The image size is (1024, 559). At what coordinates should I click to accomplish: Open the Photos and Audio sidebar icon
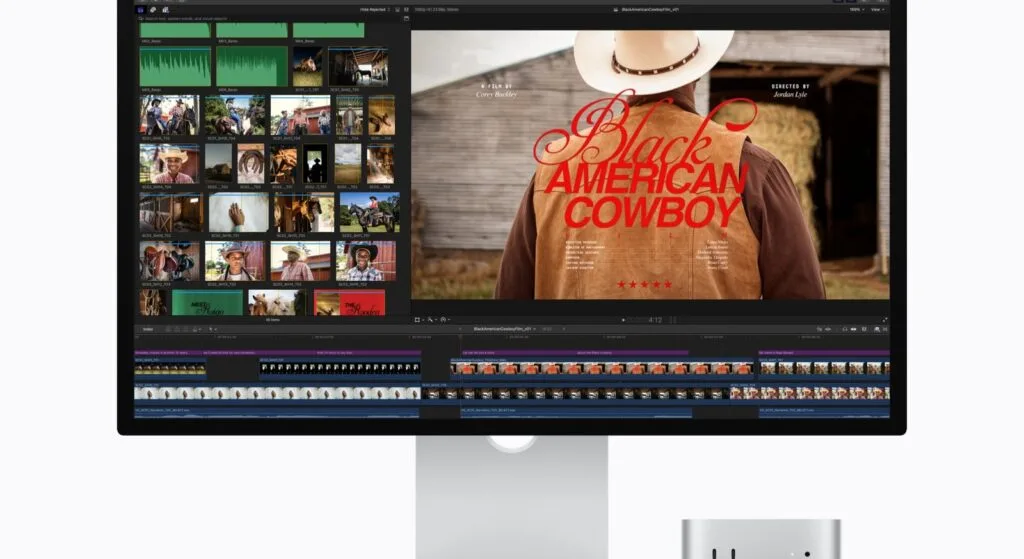(153, 10)
